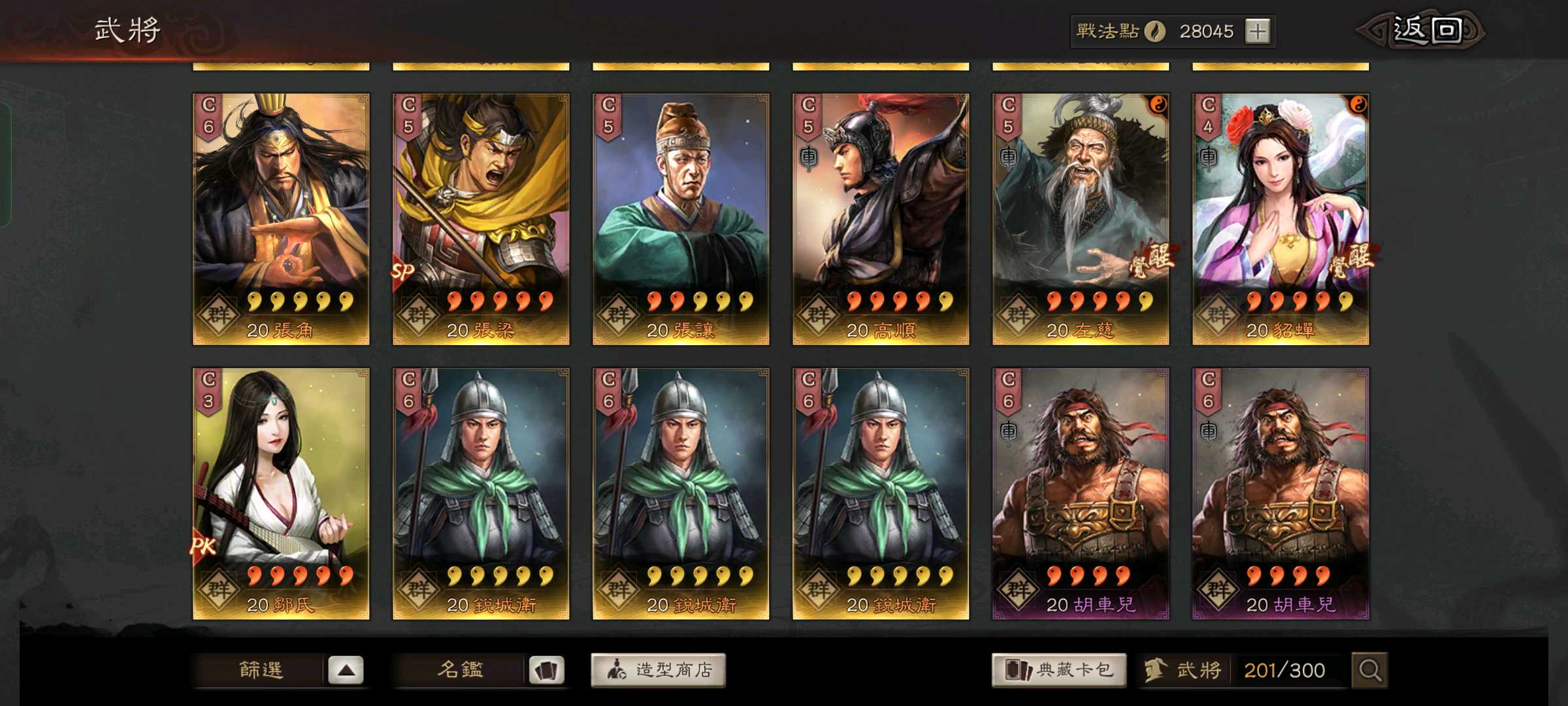Open the 造型商店 costume shop

(659, 670)
